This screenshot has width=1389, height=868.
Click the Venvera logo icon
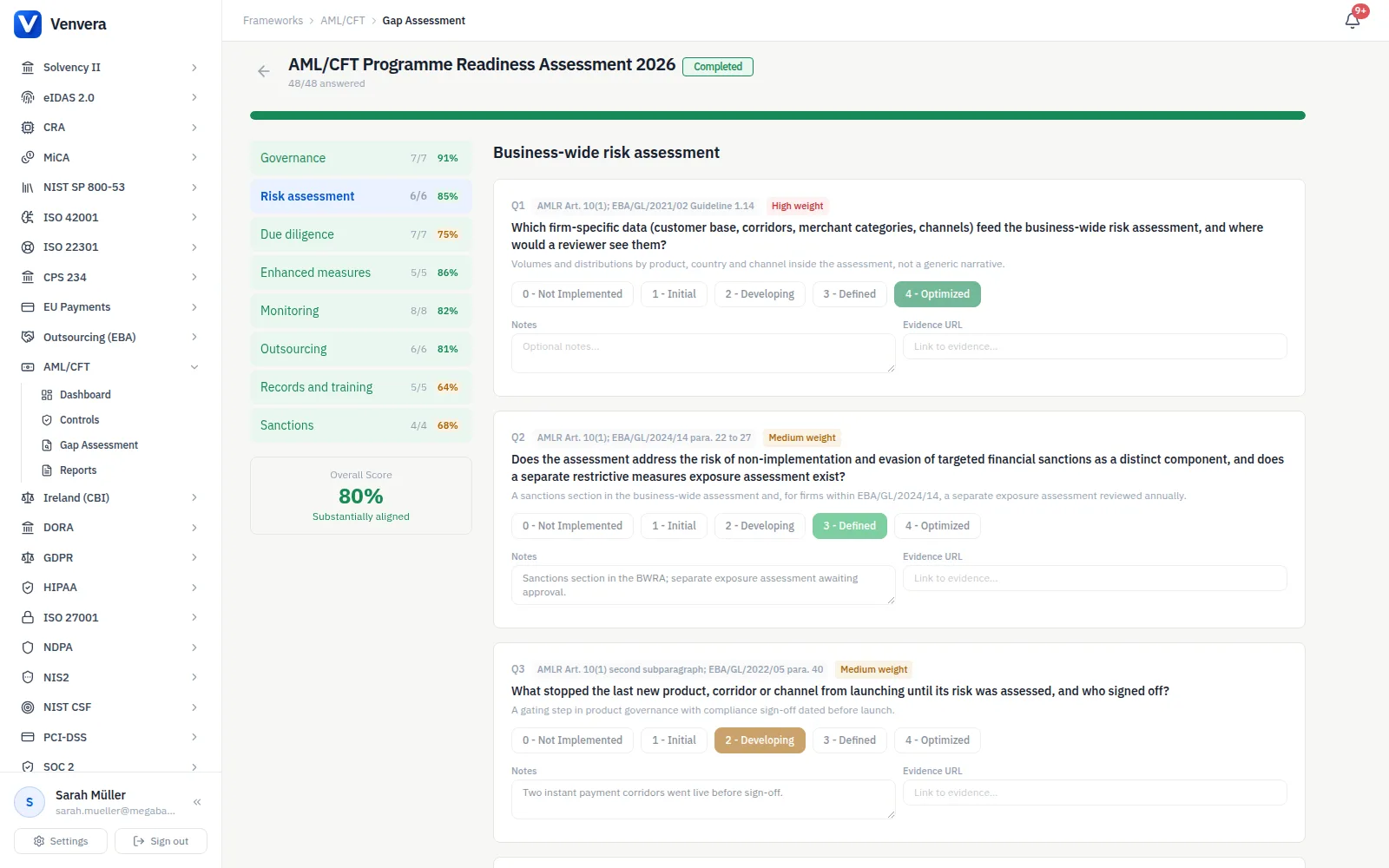coord(28,24)
